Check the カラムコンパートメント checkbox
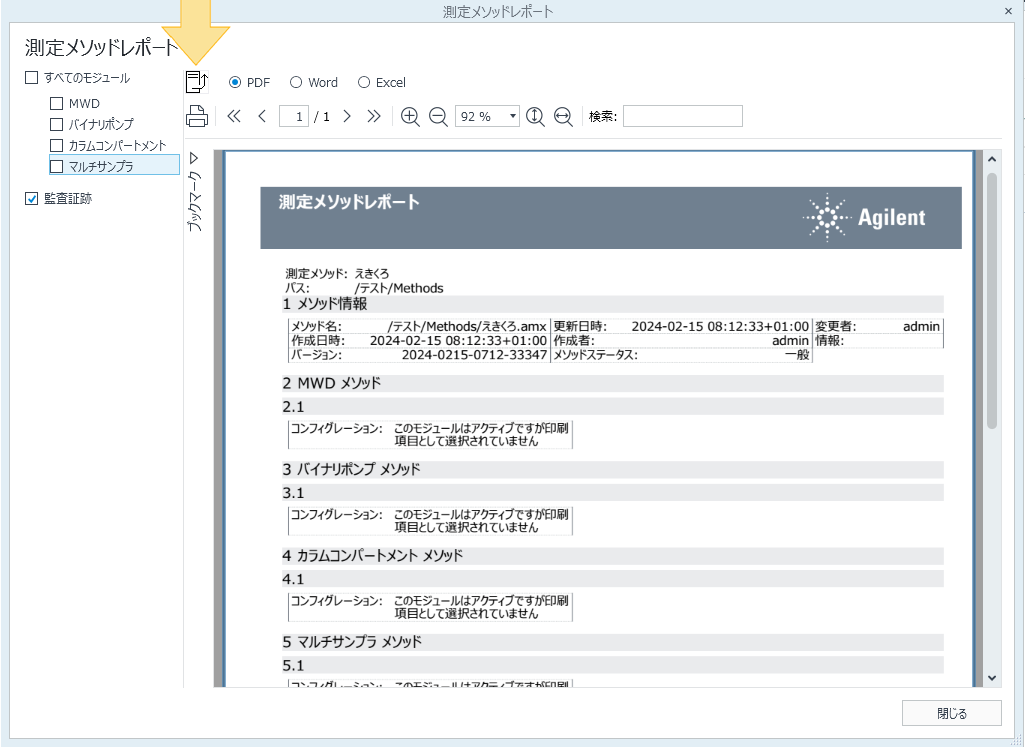This screenshot has width=1025, height=747. pyautogui.click(x=57, y=145)
